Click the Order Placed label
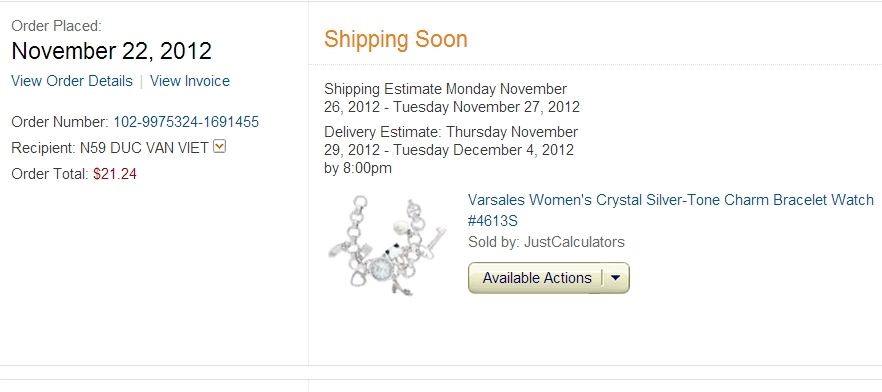Viewport: 882px width, 392px height. coord(56,26)
